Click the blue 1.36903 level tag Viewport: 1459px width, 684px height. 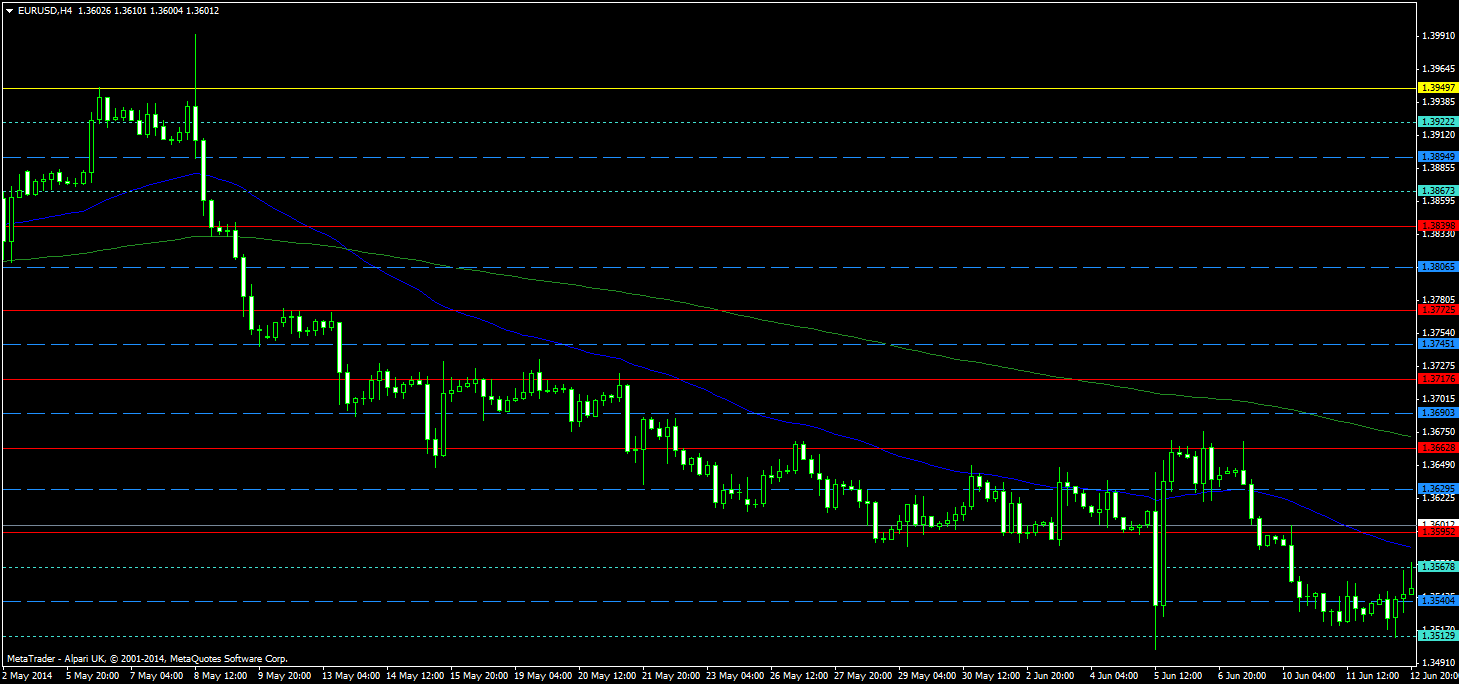(1438, 413)
